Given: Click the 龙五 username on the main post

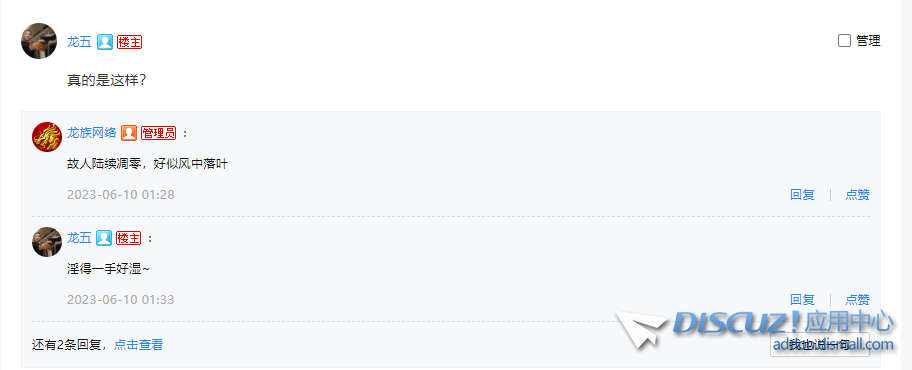Looking at the screenshot, I should [79, 42].
